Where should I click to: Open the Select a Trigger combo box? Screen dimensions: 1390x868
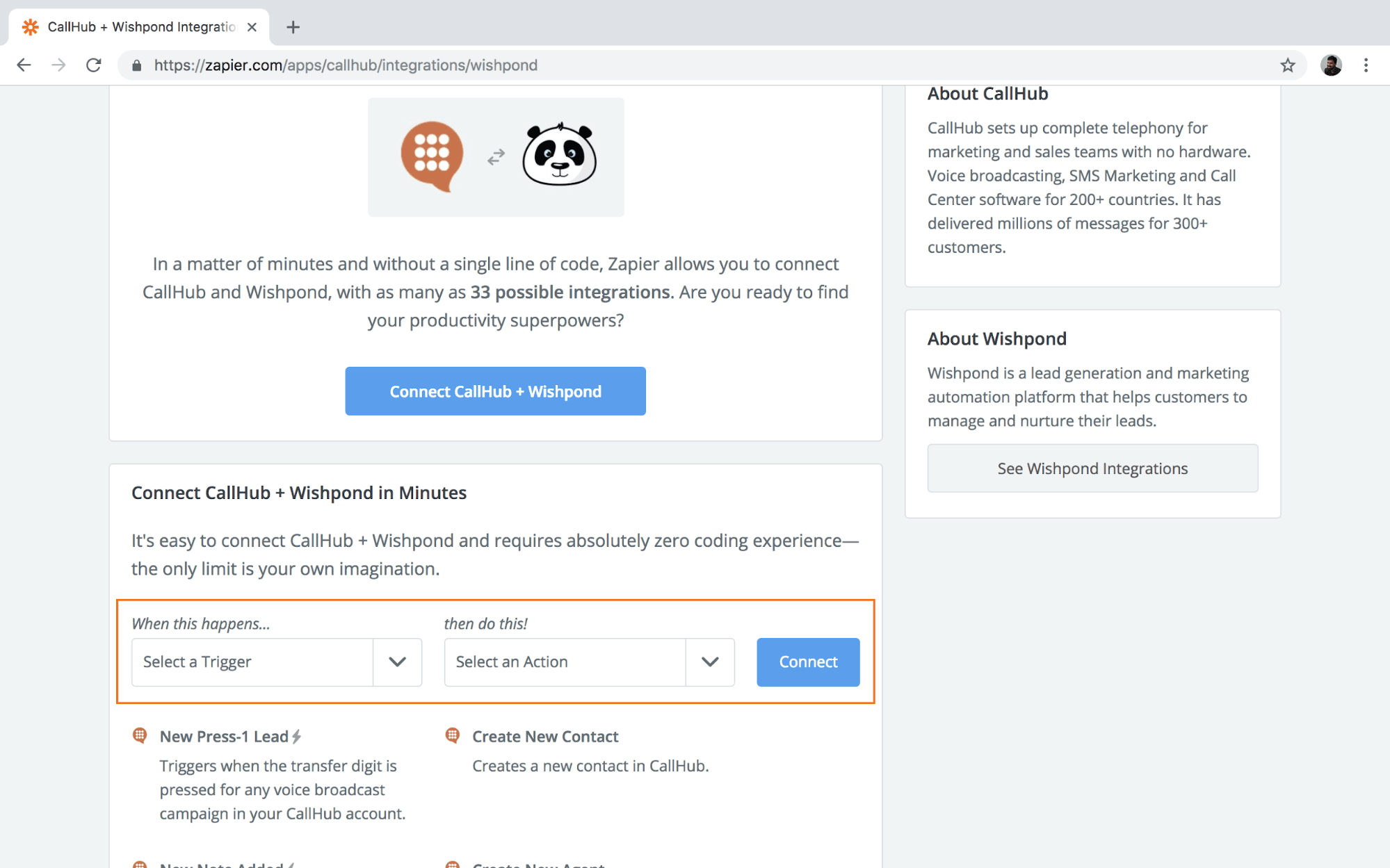click(252, 662)
